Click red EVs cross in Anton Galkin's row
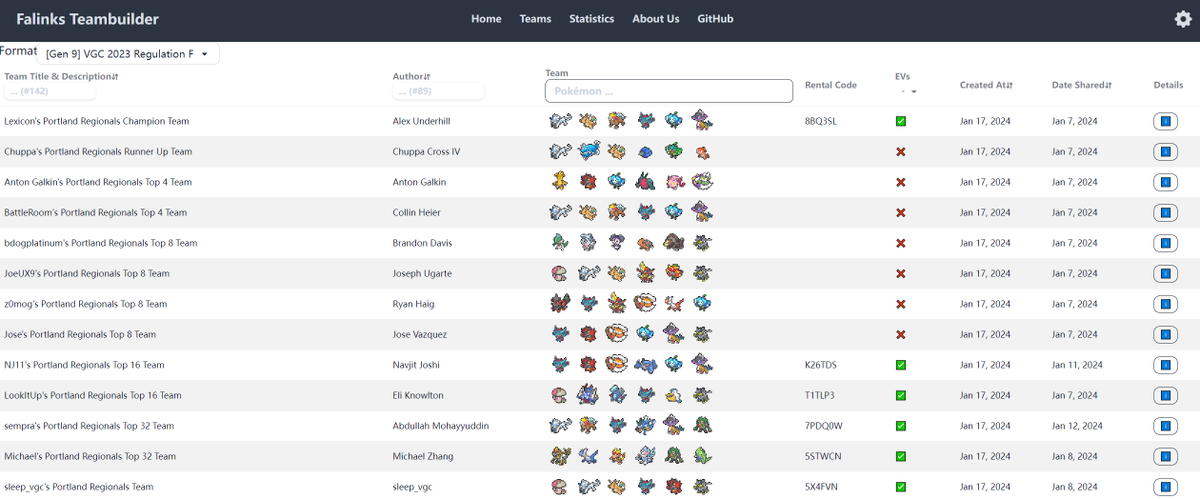Viewport: 1200px width, 499px height. tap(901, 182)
